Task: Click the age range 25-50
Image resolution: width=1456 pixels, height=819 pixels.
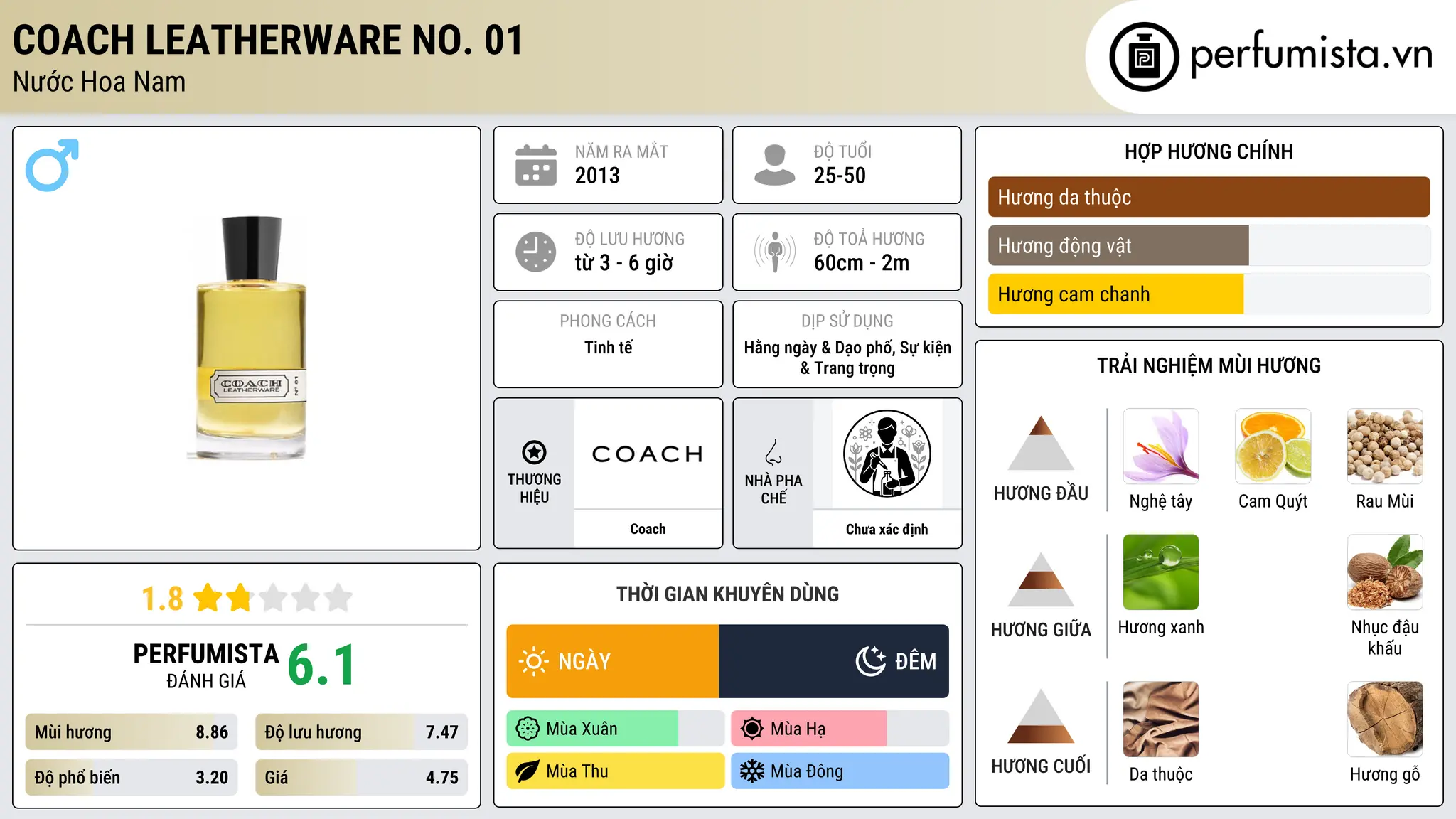Action: click(840, 176)
